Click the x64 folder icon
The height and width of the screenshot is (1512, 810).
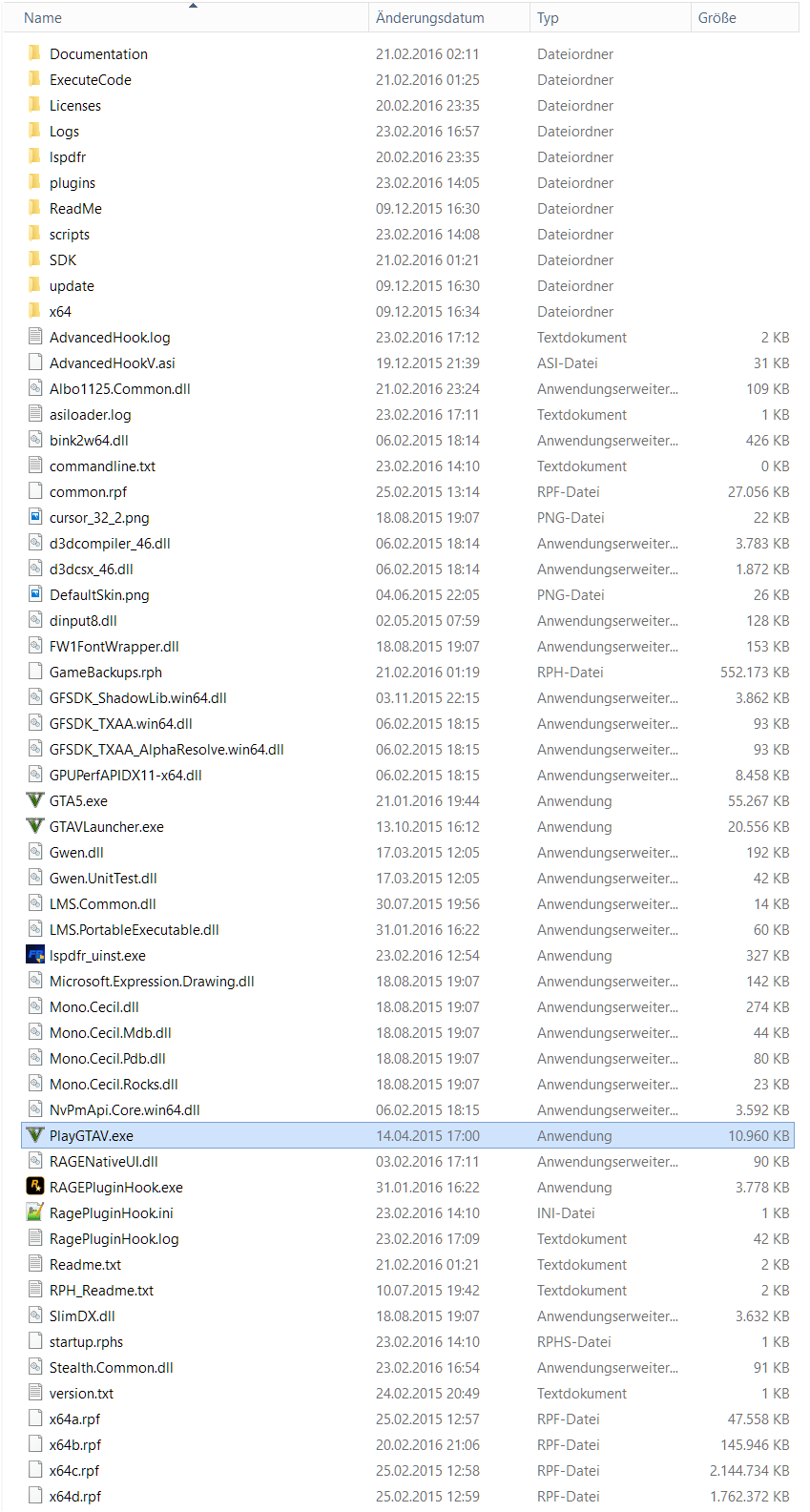[x=35, y=311]
